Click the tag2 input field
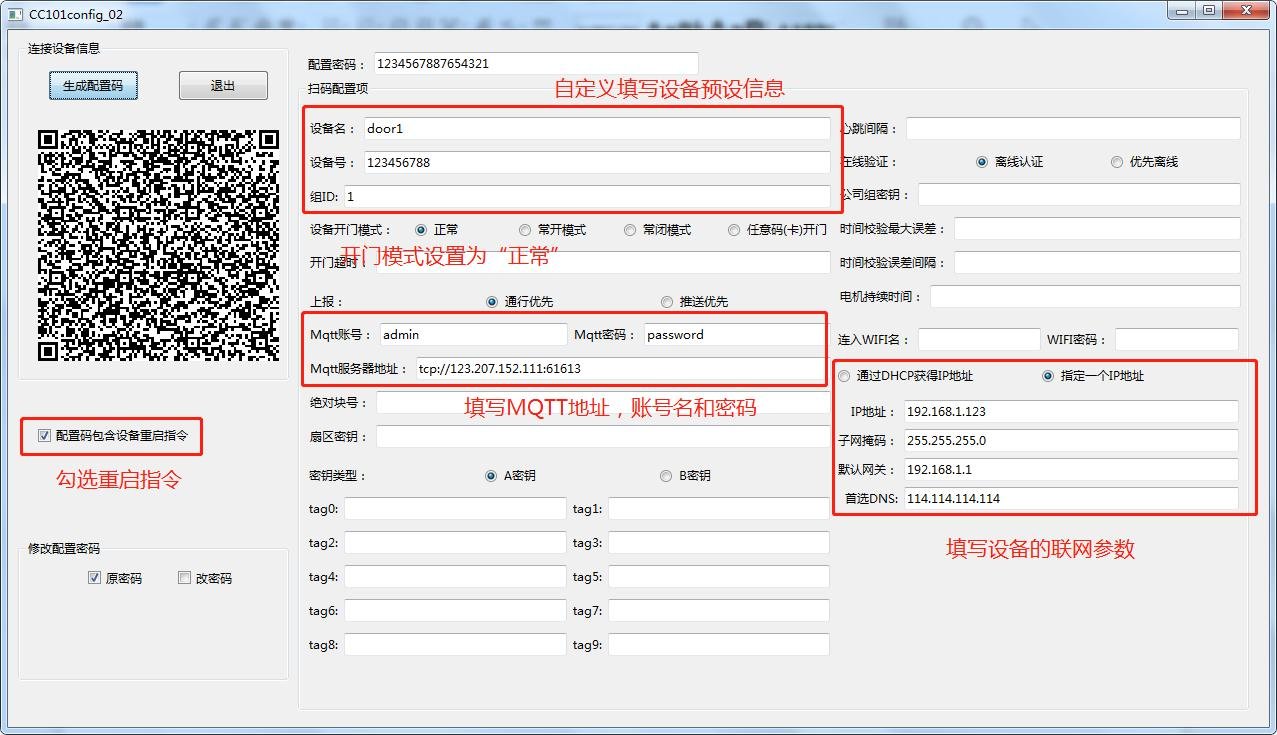The height and width of the screenshot is (735, 1277). click(x=455, y=543)
